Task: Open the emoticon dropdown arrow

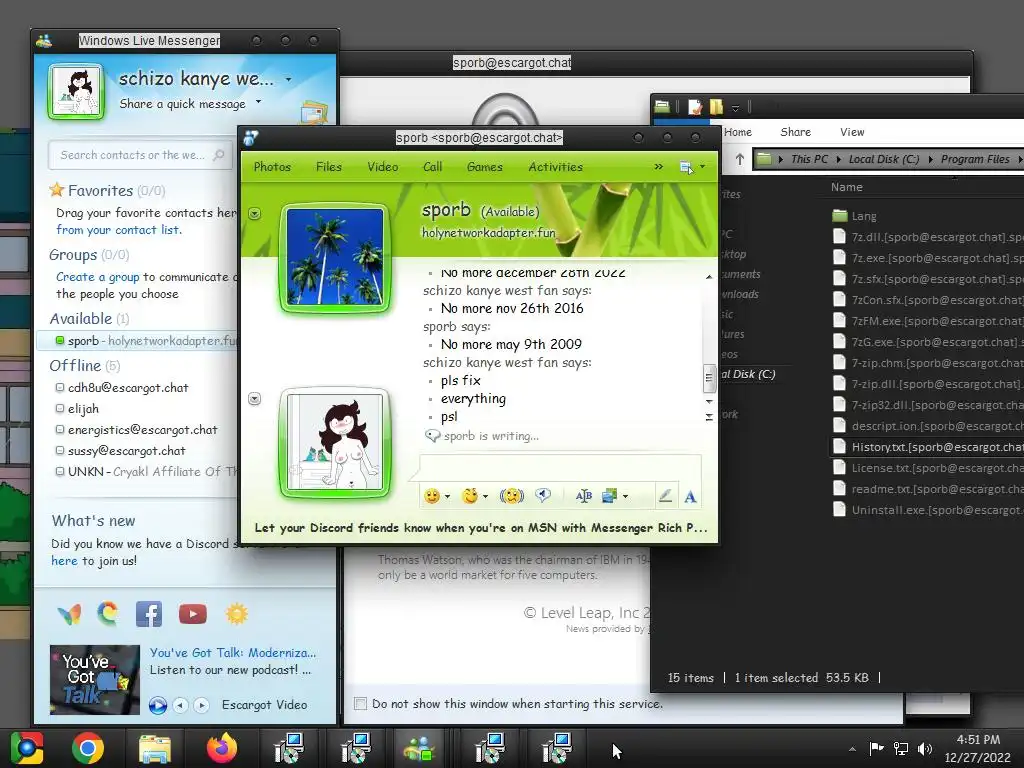Action: [447, 497]
